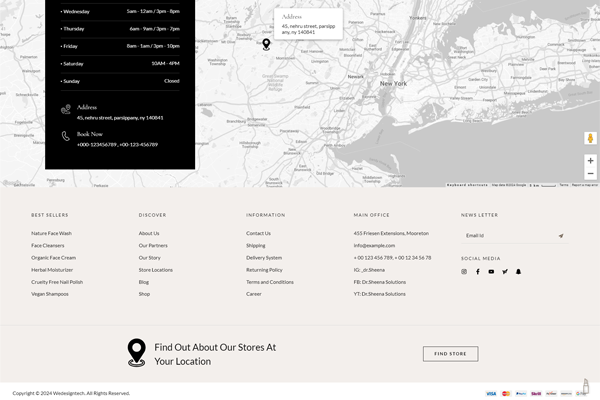Viewport: 600px width, 400px height.
Task: Focus the Email Id newsletter field
Action: 505,236
